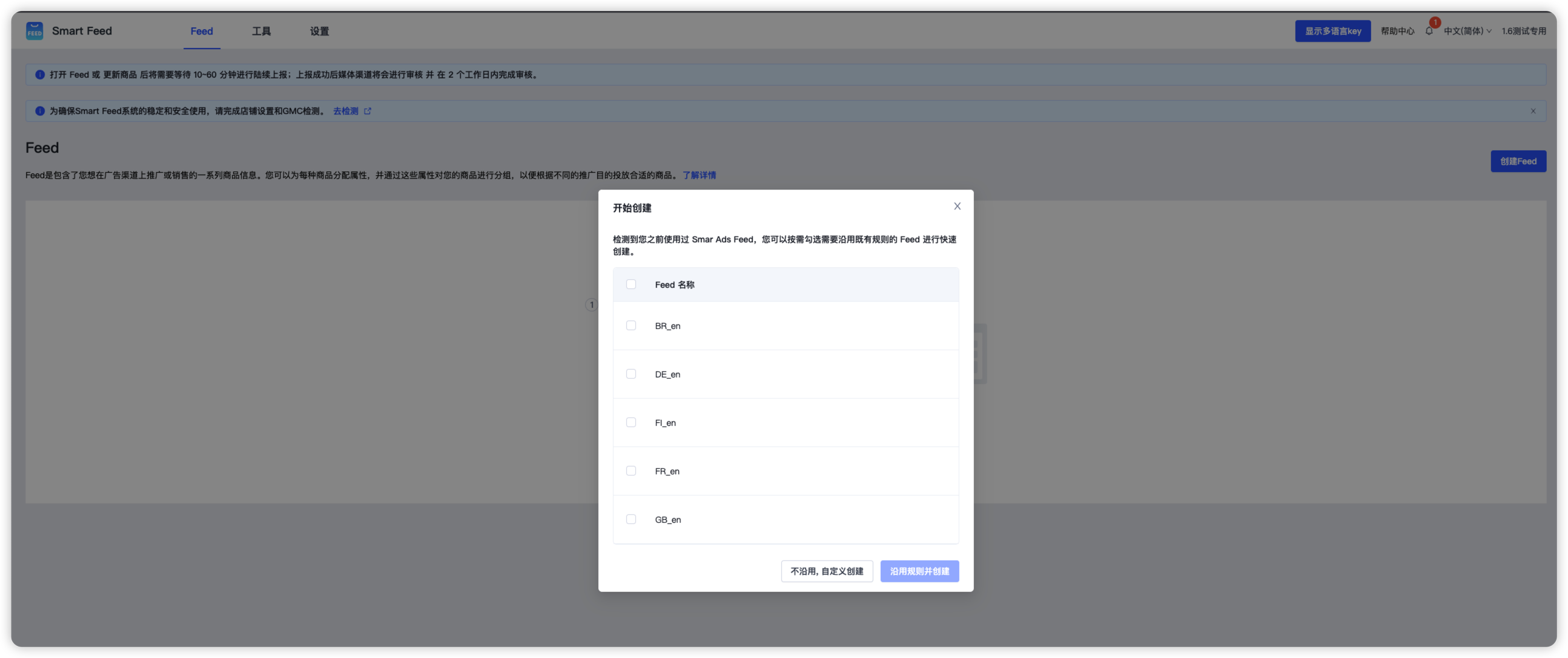Click the Smart Feed logo icon
The width and height of the screenshot is (1568, 658).
pos(35,30)
